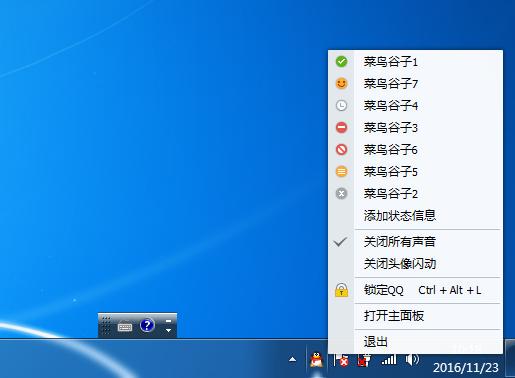Click the language bar dotted grip handle
The width and height of the screenshot is (515, 378).
click(x=106, y=325)
